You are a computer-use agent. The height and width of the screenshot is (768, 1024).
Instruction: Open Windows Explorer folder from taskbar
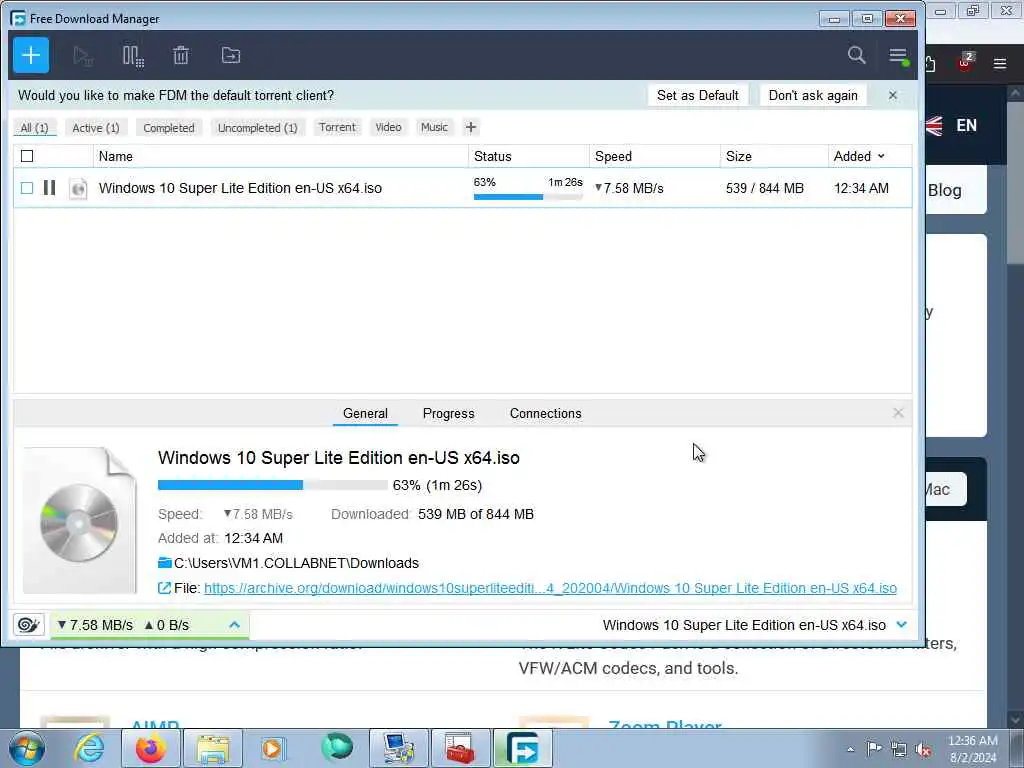213,748
